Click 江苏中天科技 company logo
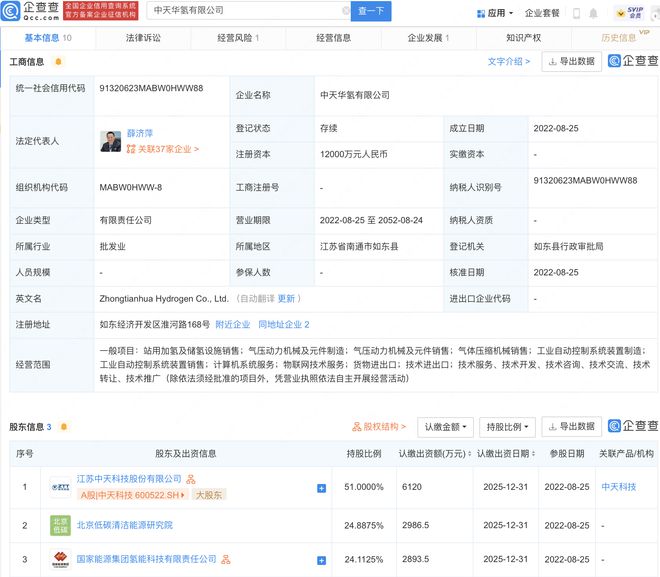The width and height of the screenshot is (660, 577). [x=60, y=487]
